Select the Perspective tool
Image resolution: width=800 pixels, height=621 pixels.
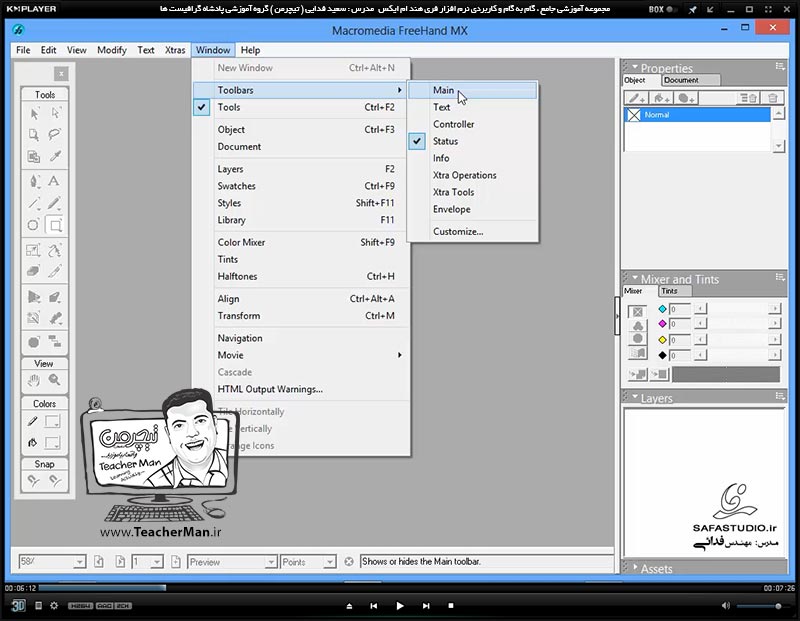tap(34, 296)
